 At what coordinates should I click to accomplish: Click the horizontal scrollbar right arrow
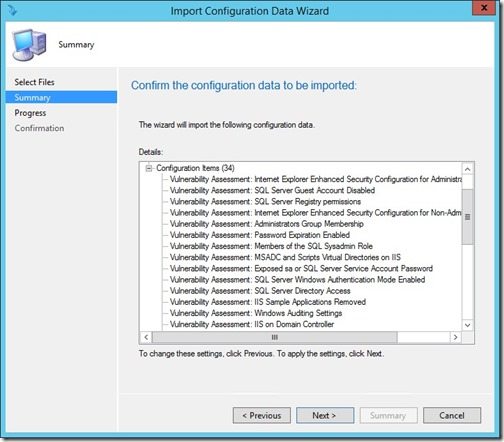point(455,337)
